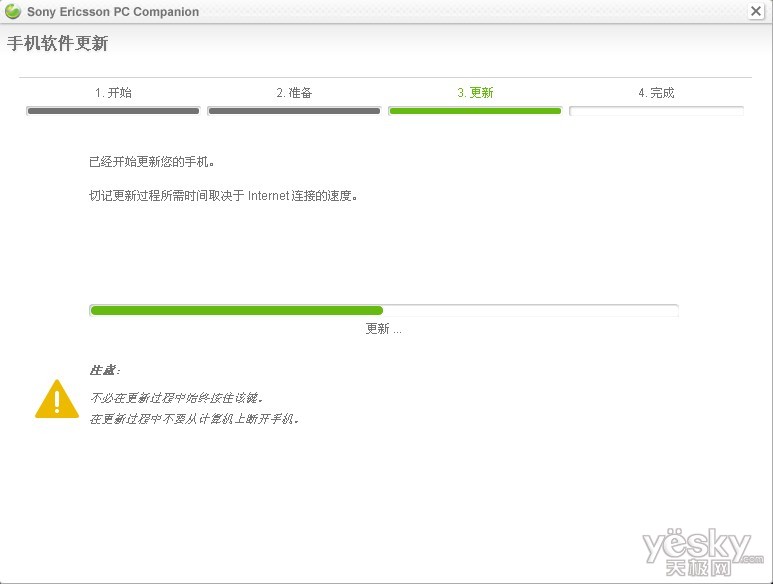Select step 3 更新 label

tap(475, 93)
